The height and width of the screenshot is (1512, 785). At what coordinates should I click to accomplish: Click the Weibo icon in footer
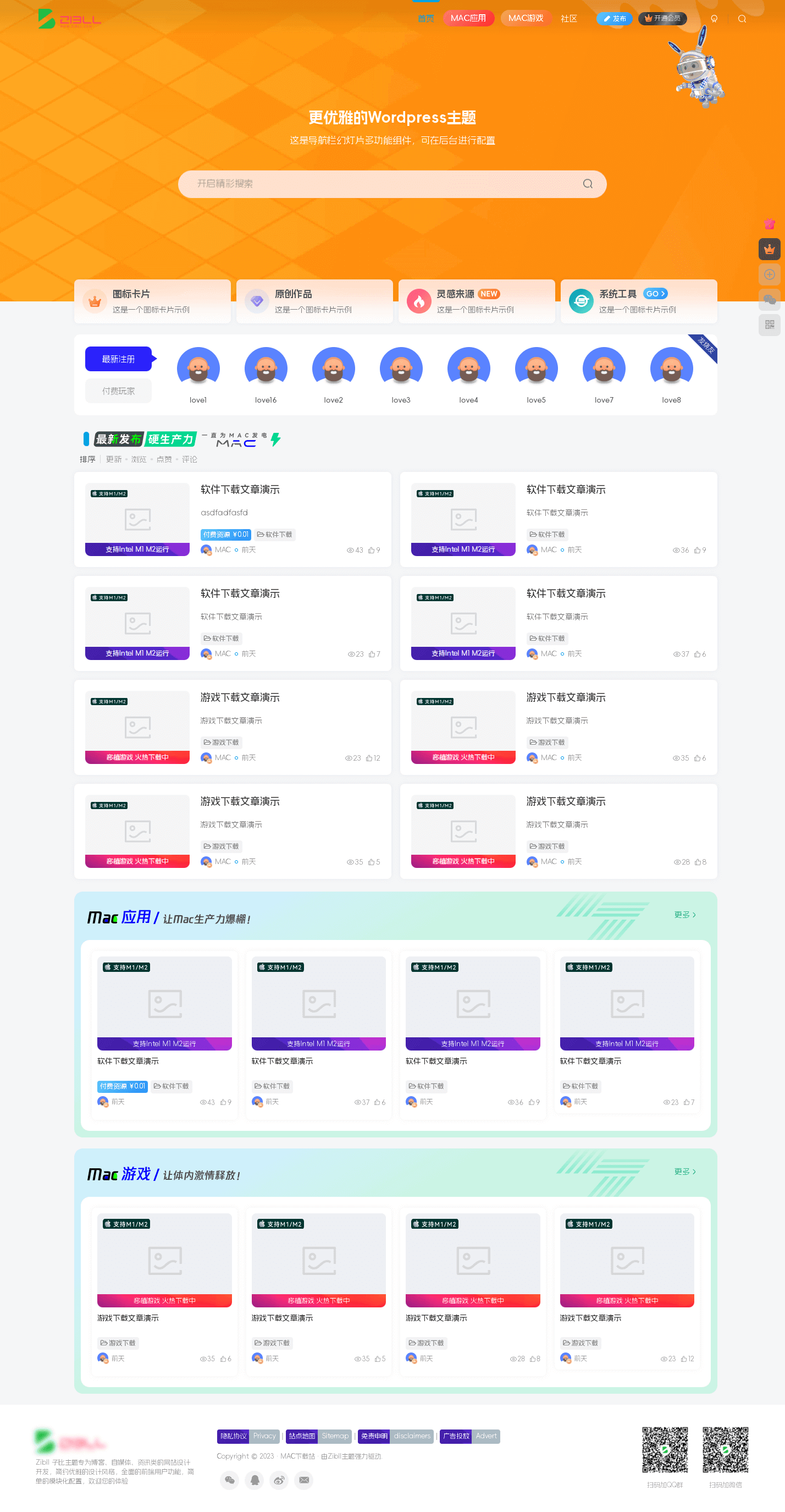click(279, 1480)
